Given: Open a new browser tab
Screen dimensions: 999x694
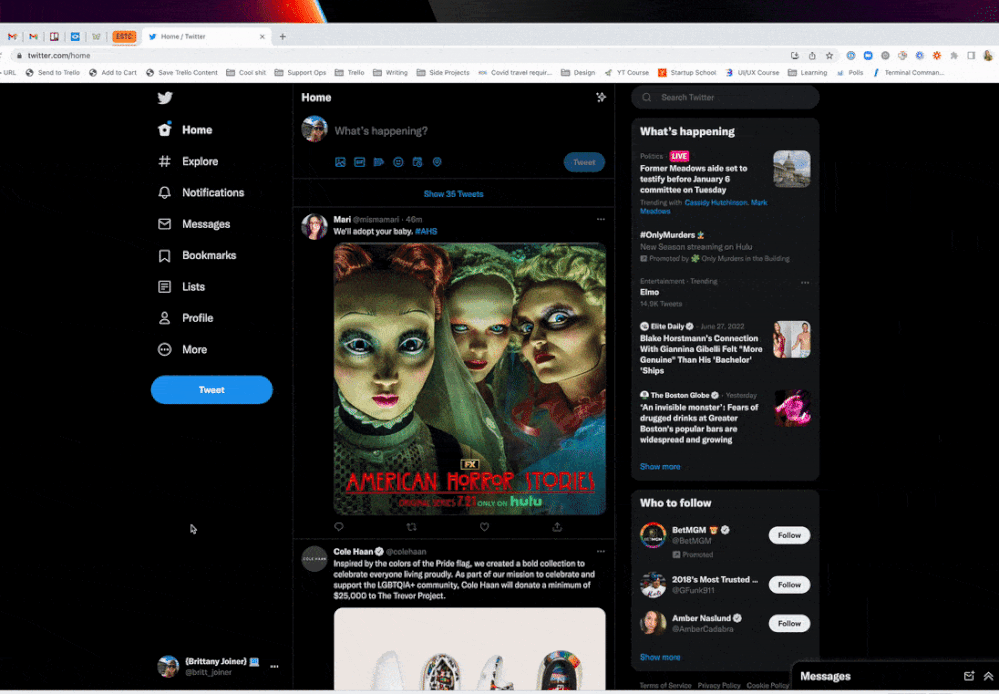Looking at the screenshot, I should pos(283,36).
